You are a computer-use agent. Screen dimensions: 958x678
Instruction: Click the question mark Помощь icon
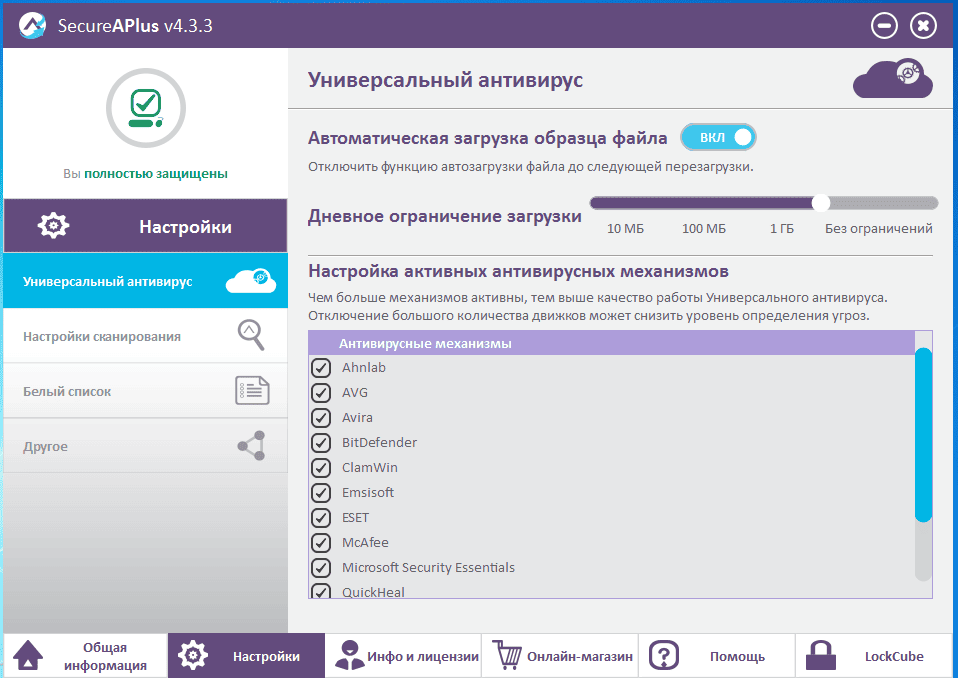pyautogui.click(x=664, y=655)
